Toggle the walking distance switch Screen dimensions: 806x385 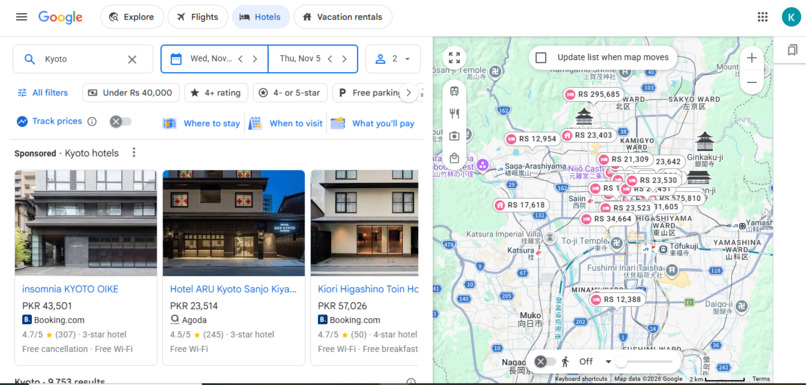[x=545, y=361]
